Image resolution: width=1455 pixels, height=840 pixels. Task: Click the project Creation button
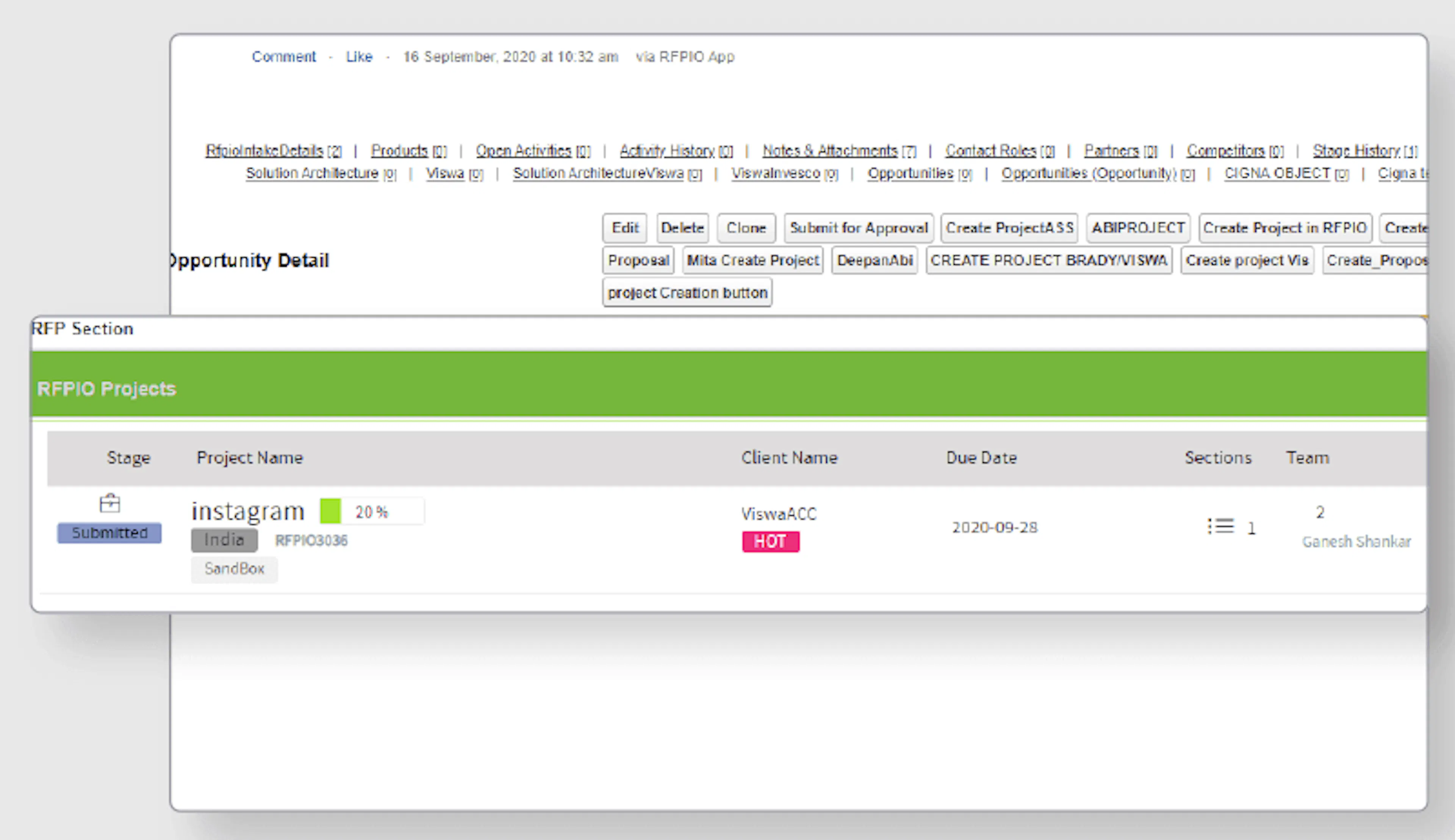[x=687, y=292]
